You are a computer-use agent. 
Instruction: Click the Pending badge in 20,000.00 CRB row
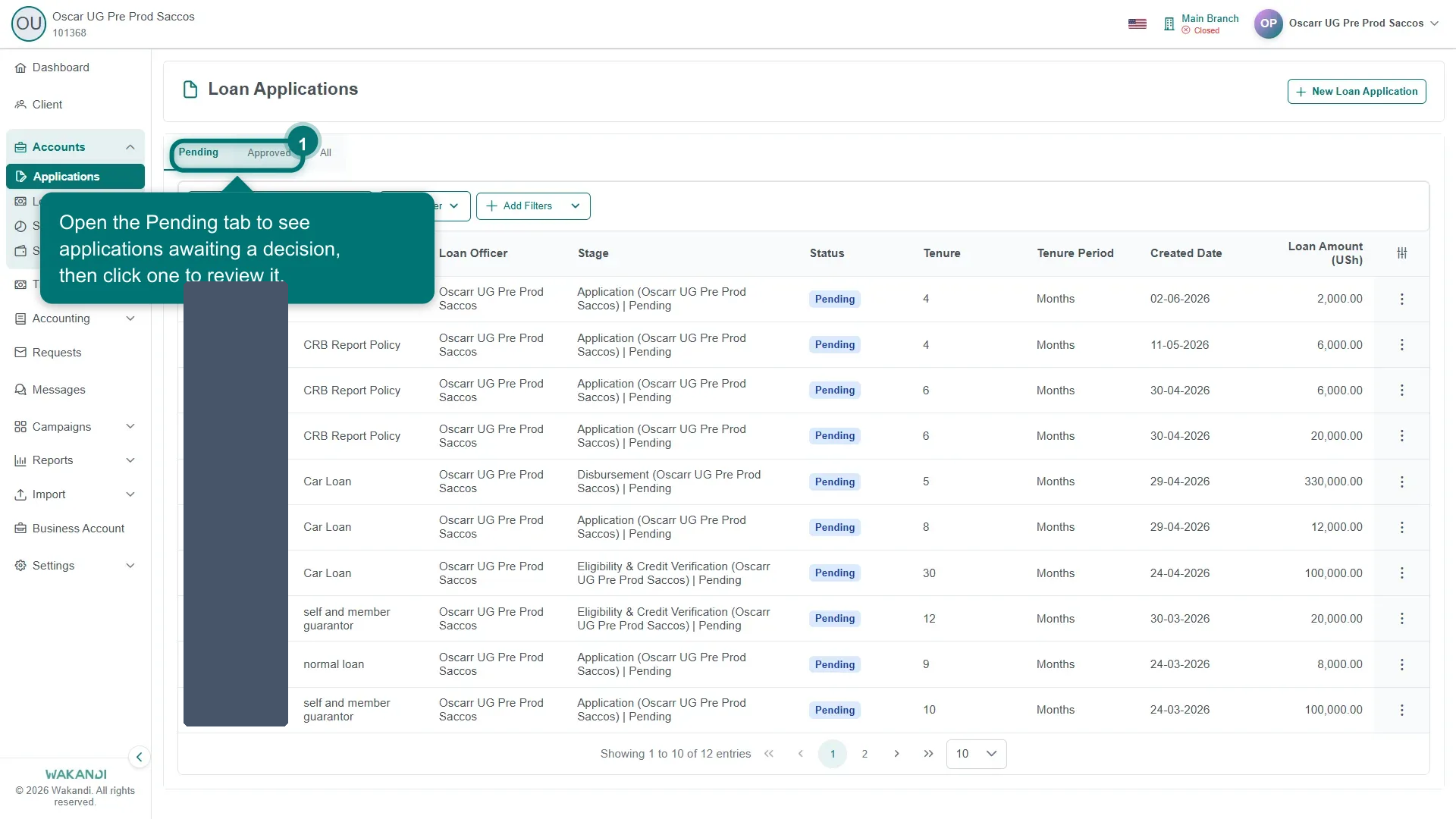click(x=835, y=436)
